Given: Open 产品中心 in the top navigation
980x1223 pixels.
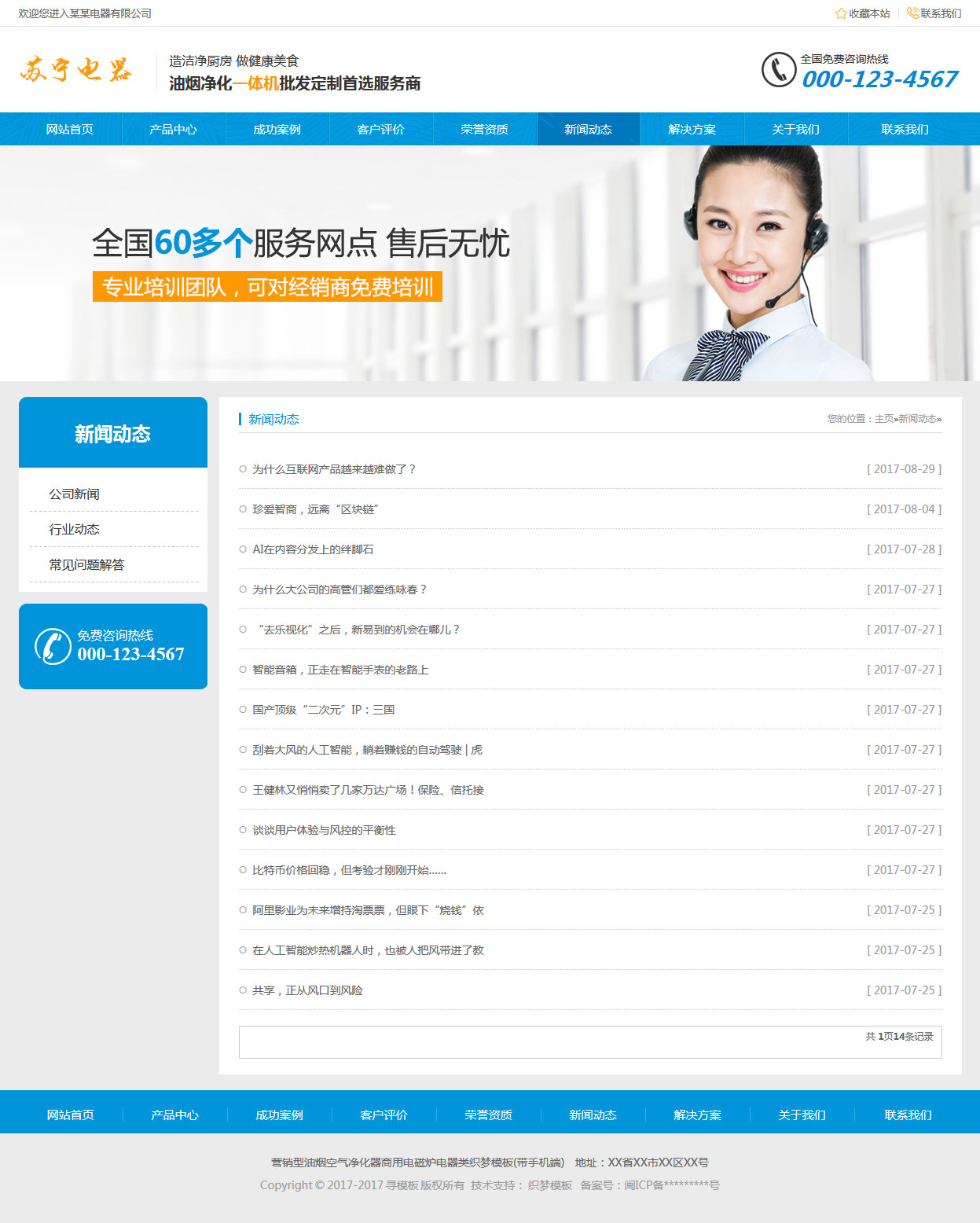Looking at the screenshot, I should (173, 130).
